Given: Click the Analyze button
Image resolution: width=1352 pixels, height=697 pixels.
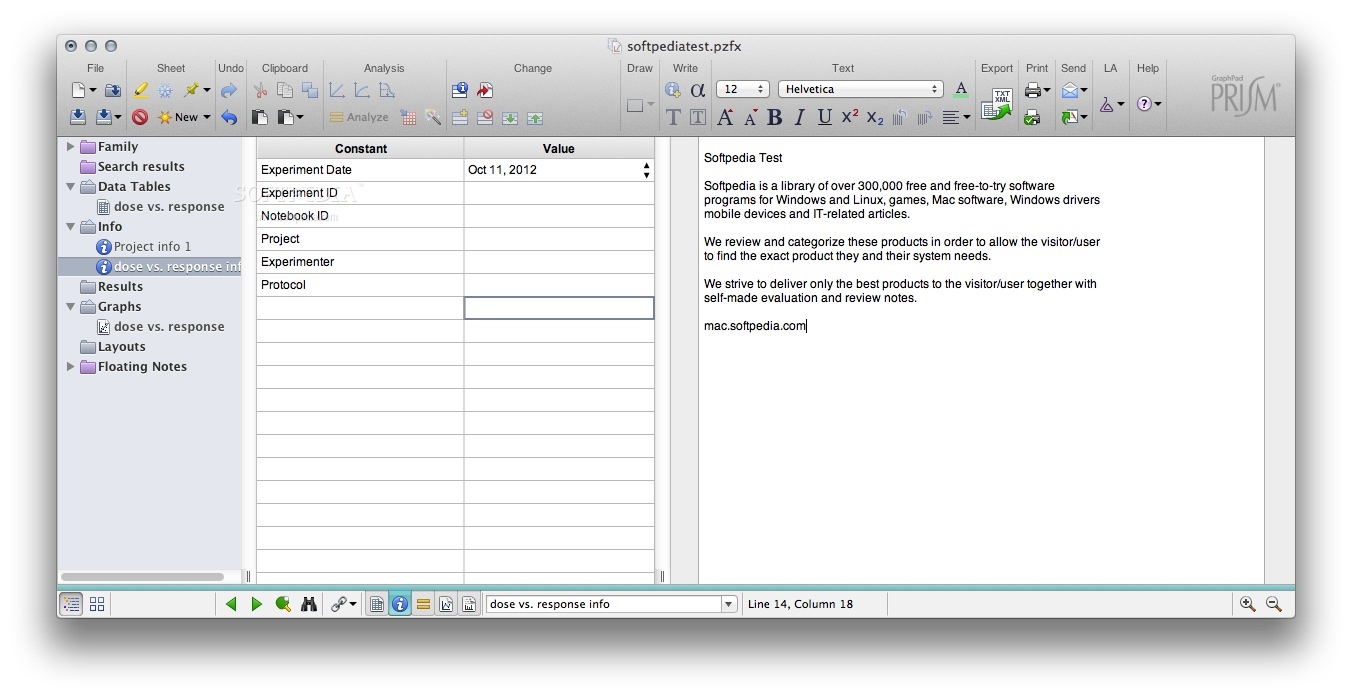Looking at the screenshot, I should click(x=359, y=117).
